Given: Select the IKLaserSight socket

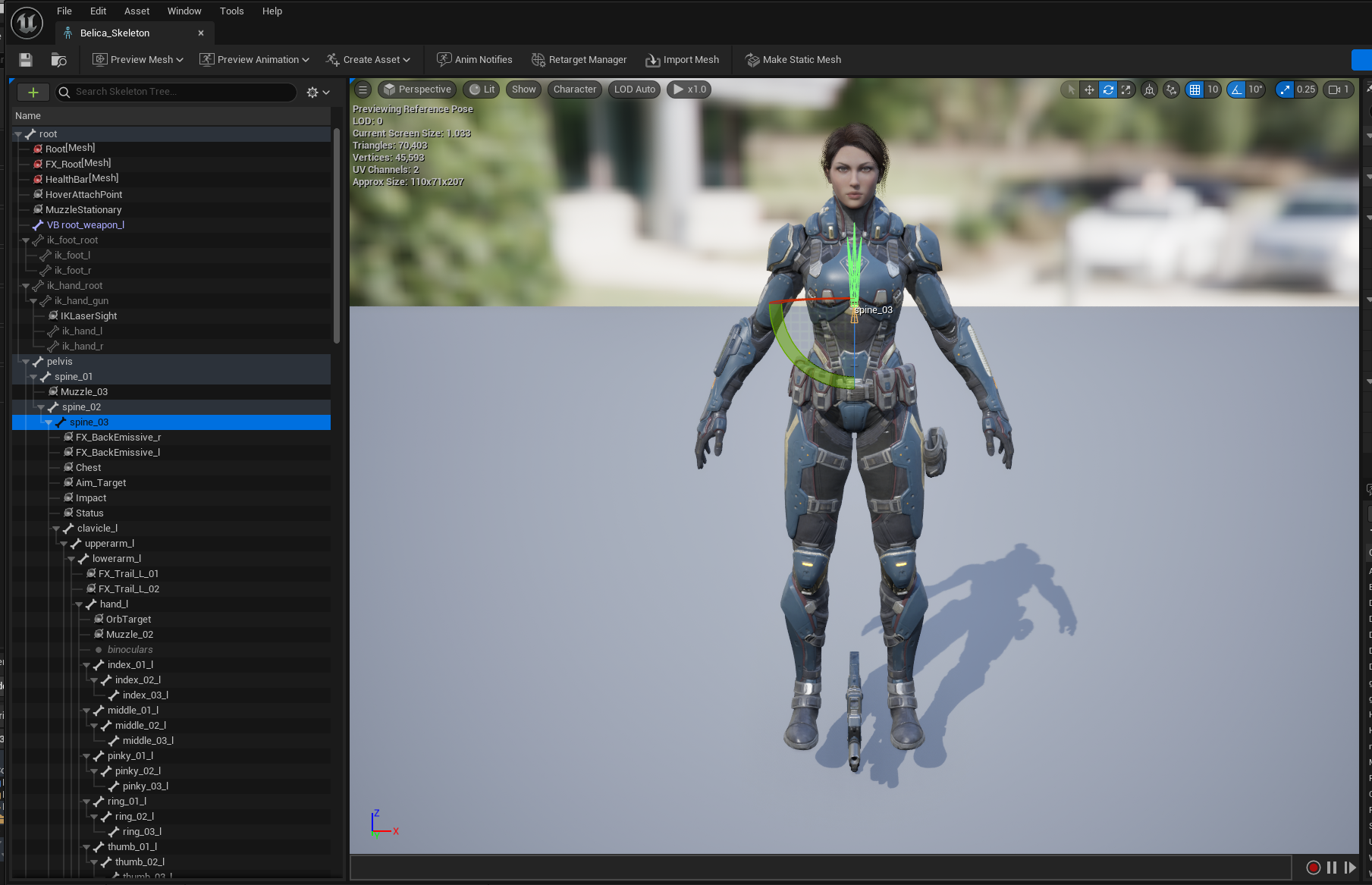Looking at the screenshot, I should coord(89,316).
